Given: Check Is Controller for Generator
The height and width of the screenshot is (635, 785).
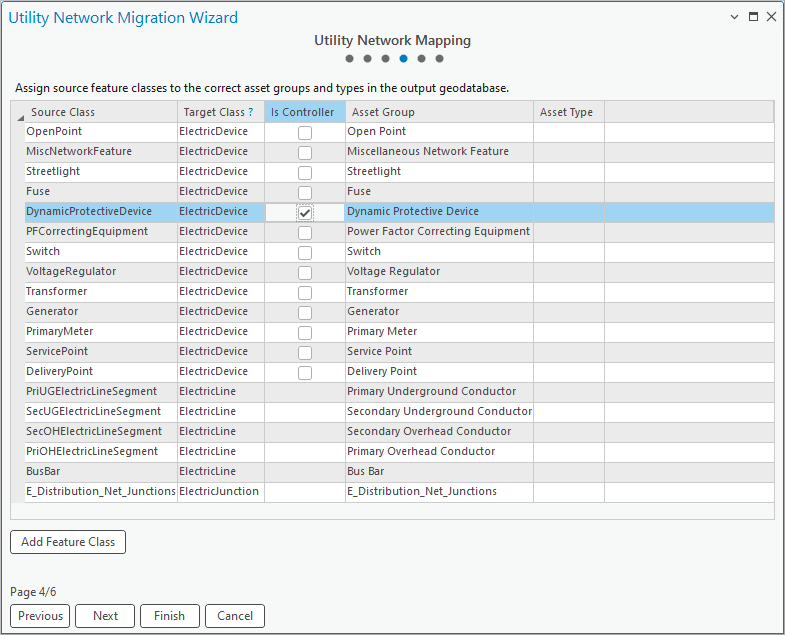Looking at the screenshot, I should 305,313.
